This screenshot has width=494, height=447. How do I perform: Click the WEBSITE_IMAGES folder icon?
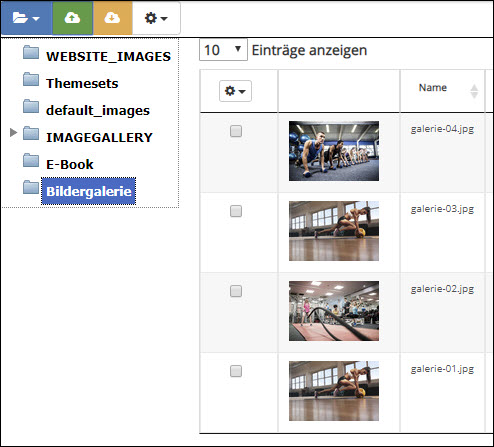tap(31, 52)
